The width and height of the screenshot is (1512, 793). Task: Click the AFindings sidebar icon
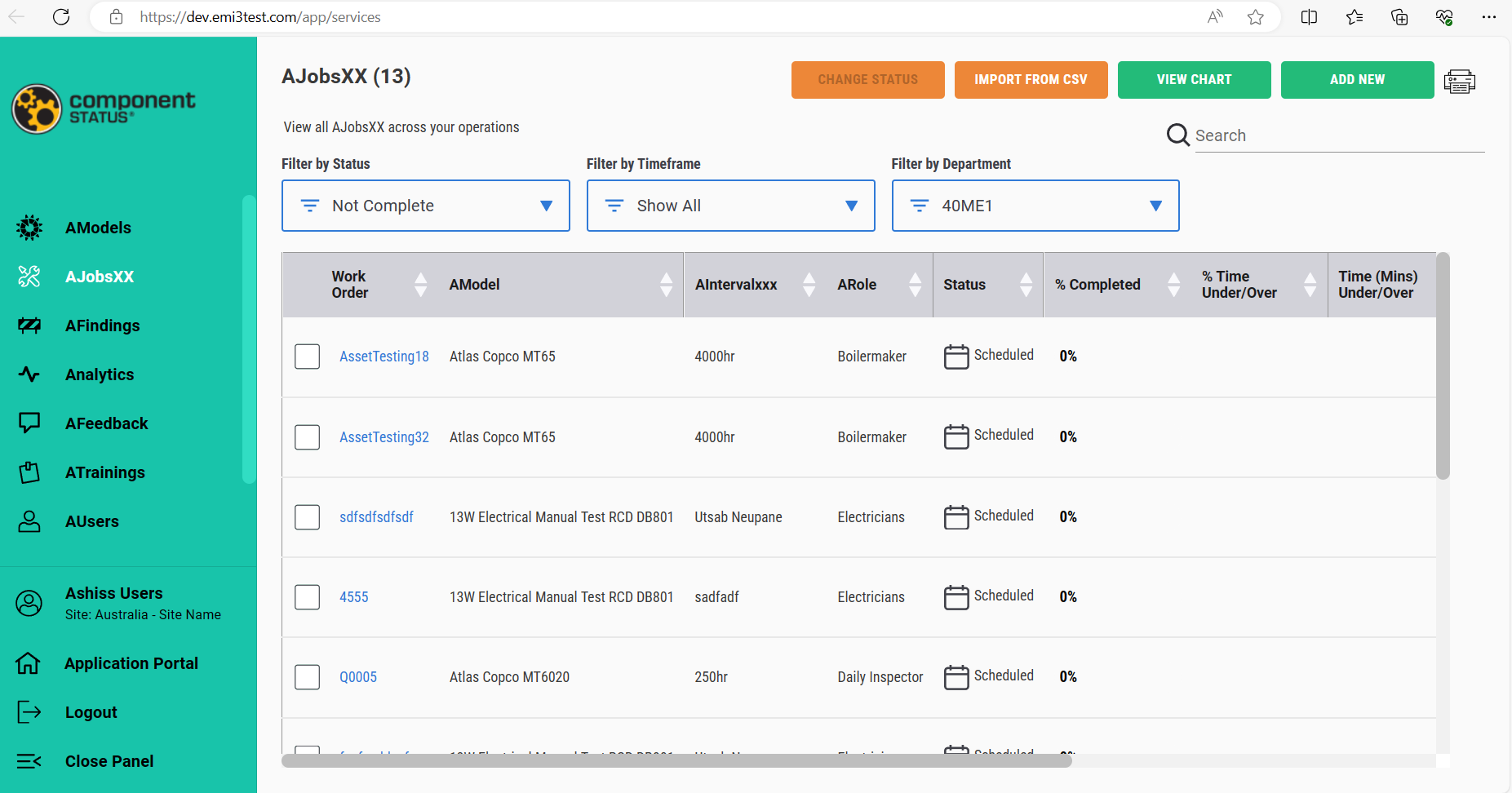29,326
